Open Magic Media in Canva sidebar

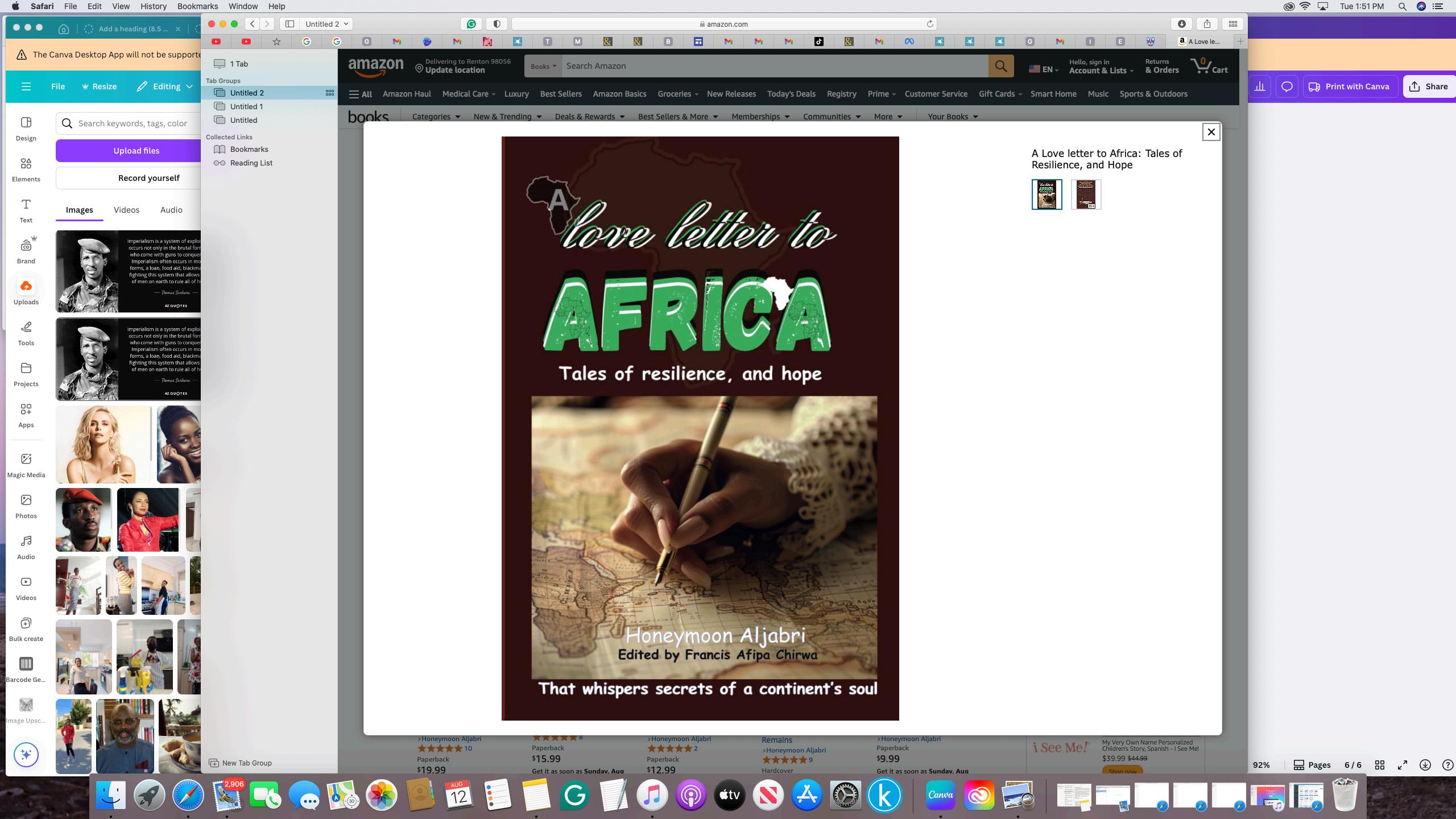pos(26,465)
